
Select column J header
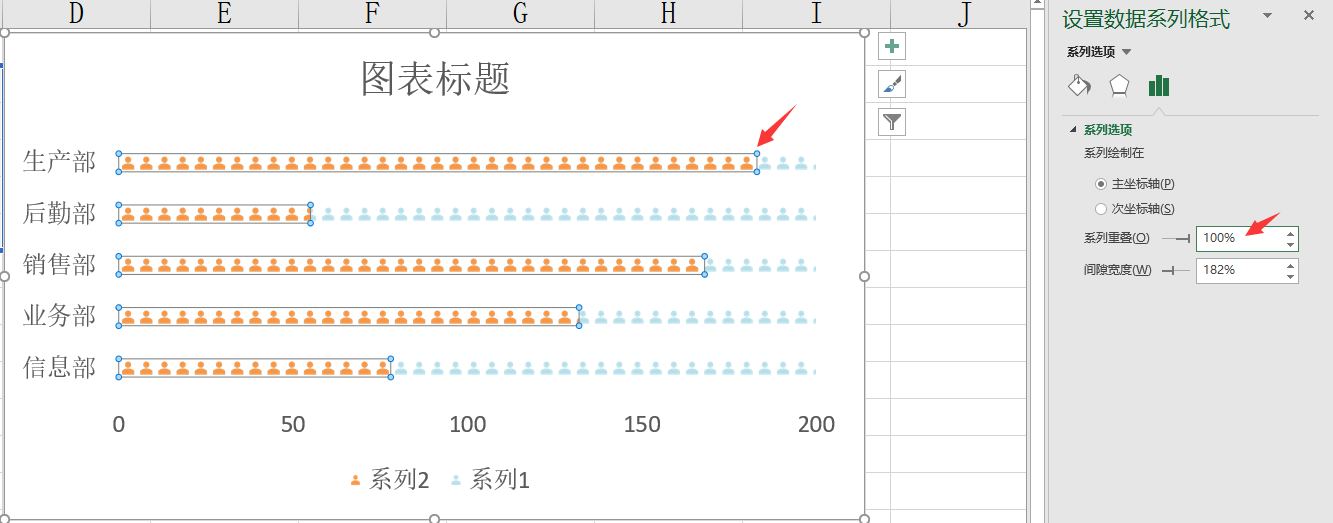(964, 13)
